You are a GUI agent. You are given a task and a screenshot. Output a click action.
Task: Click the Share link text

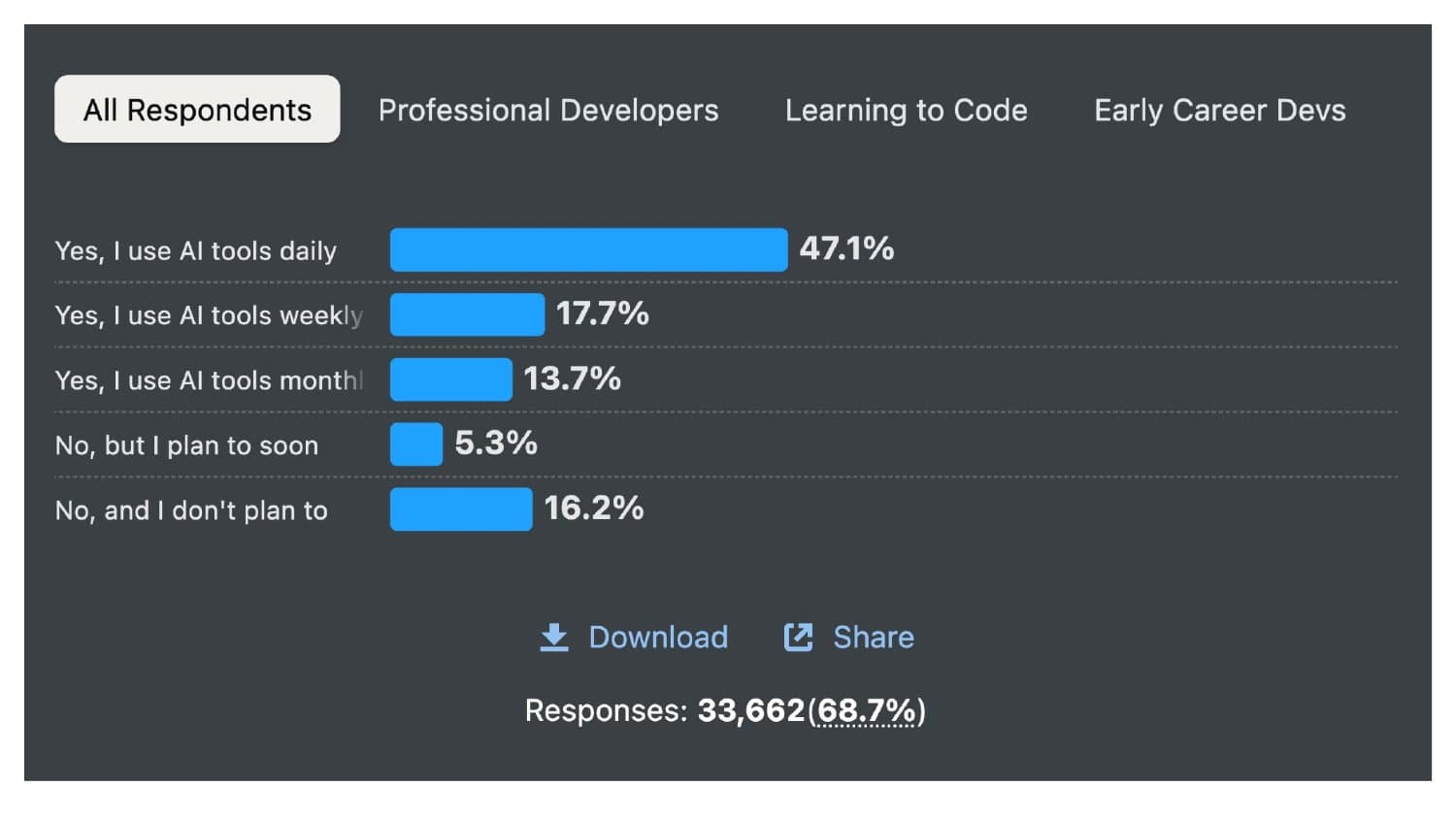point(874,638)
